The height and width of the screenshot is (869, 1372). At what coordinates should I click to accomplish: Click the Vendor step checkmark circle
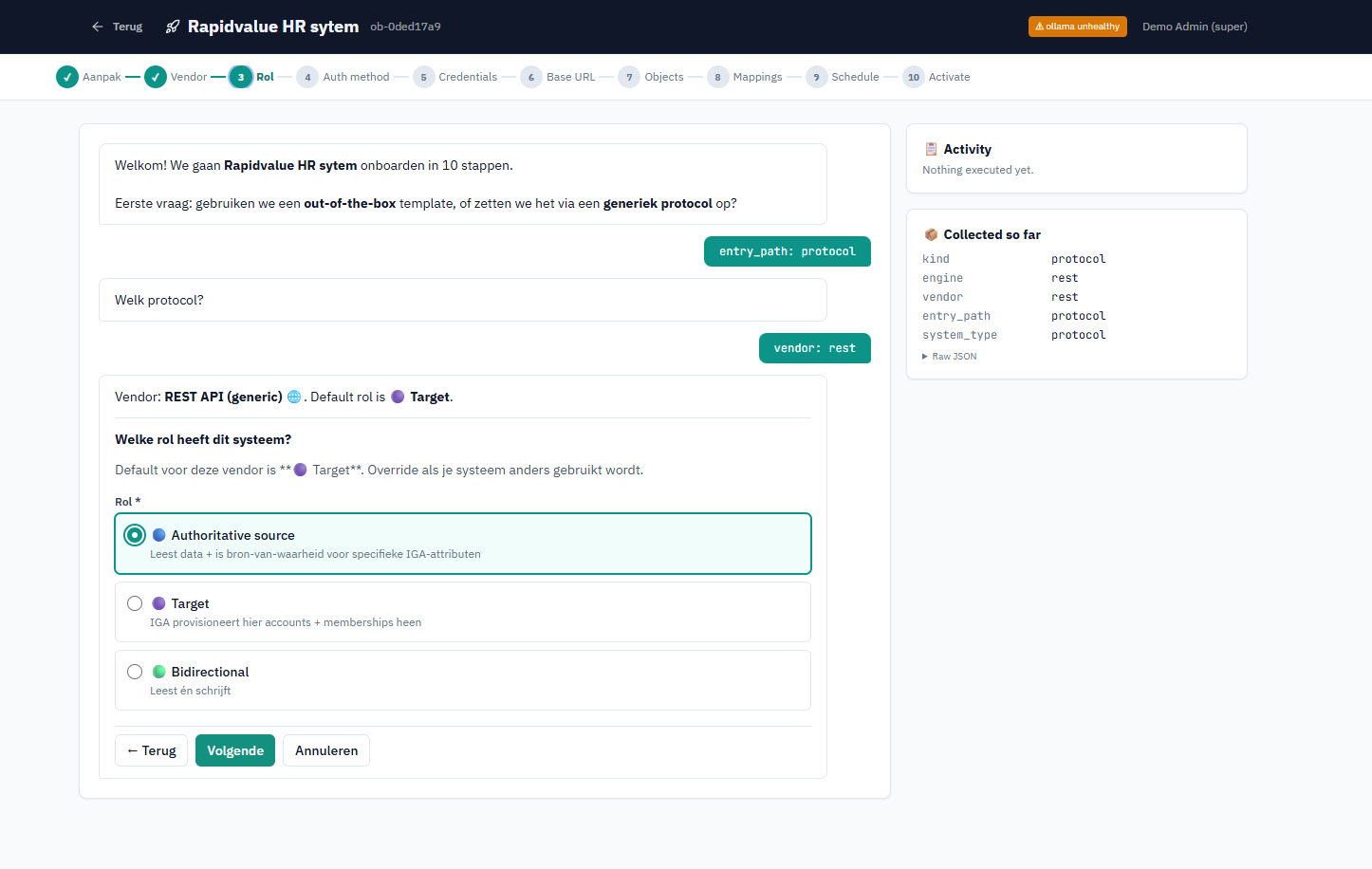[x=156, y=77]
